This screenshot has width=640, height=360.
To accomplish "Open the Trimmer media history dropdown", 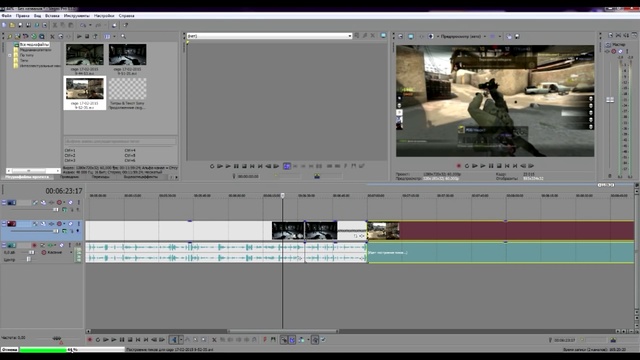I will 350,36.
